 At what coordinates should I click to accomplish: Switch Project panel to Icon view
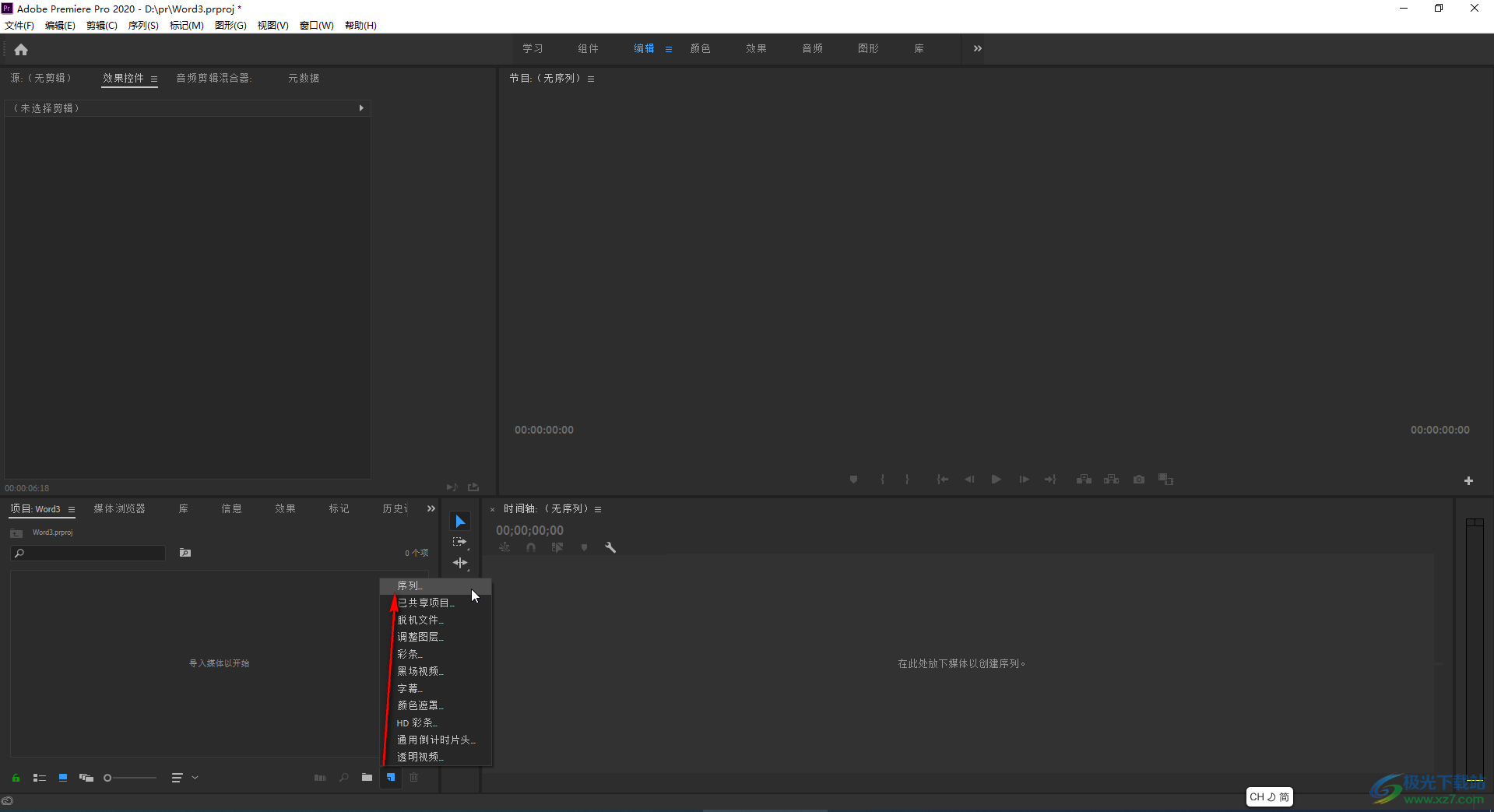[x=63, y=778]
